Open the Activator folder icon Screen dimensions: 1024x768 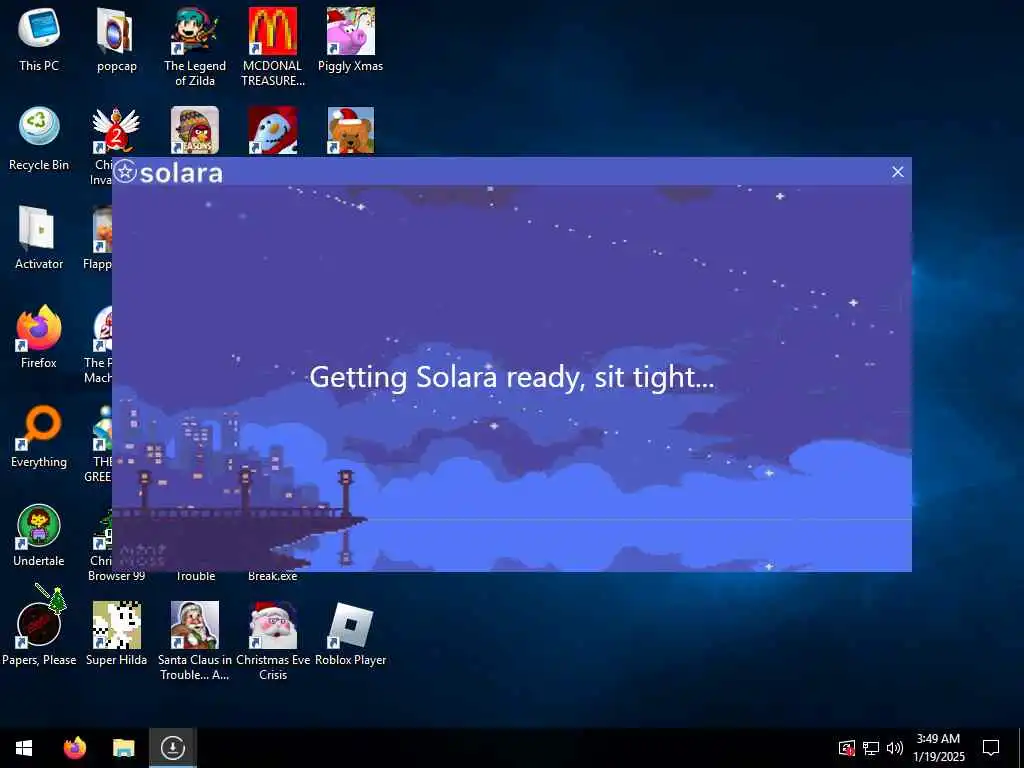click(x=39, y=238)
